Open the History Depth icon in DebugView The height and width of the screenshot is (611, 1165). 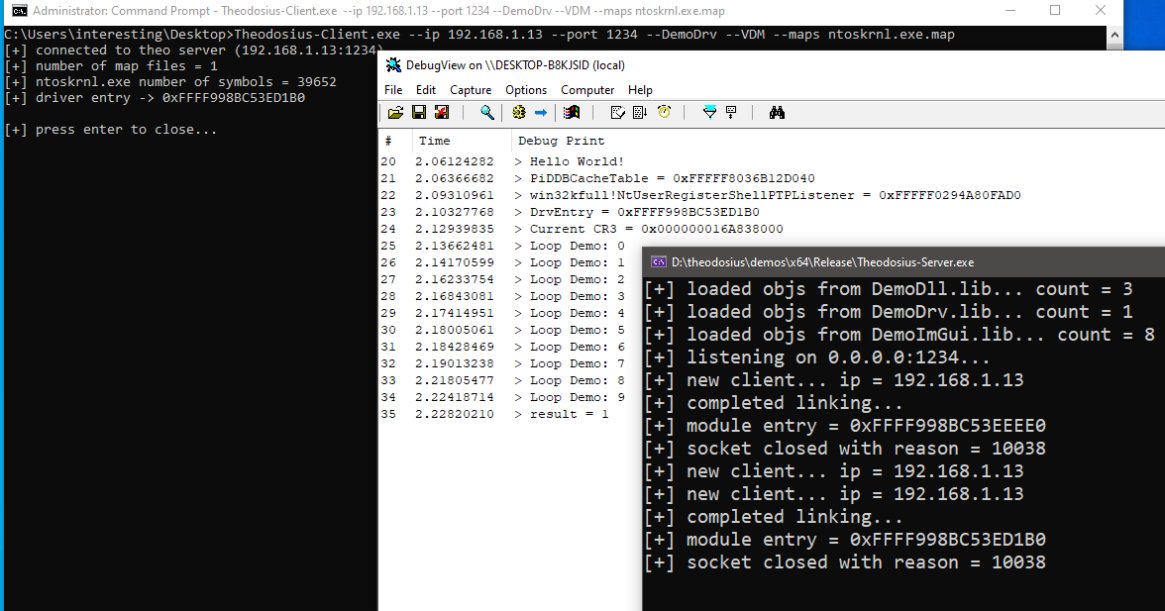tap(731, 113)
